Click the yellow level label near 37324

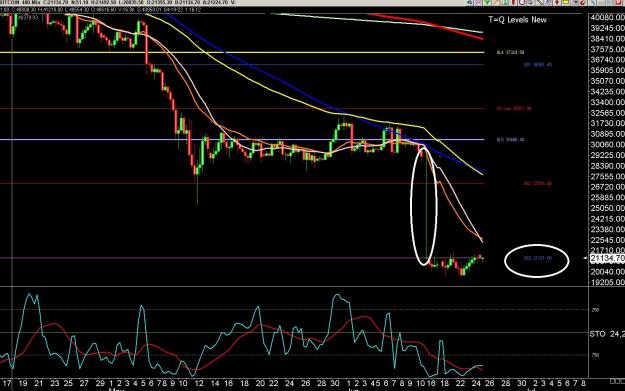point(510,53)
